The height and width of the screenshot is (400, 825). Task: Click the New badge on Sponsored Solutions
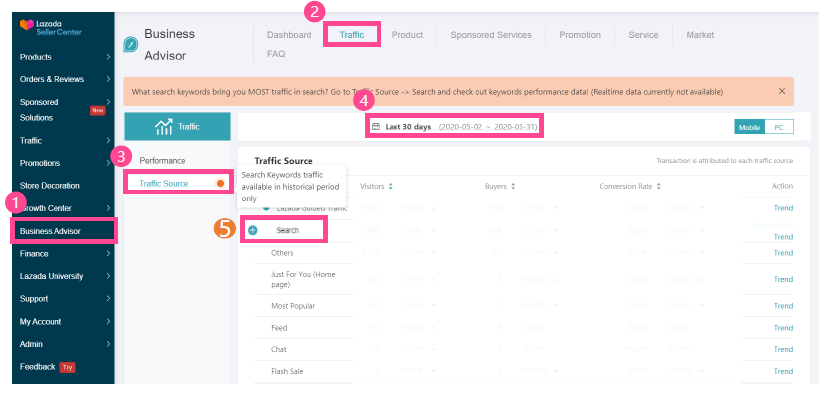(98, 111)
